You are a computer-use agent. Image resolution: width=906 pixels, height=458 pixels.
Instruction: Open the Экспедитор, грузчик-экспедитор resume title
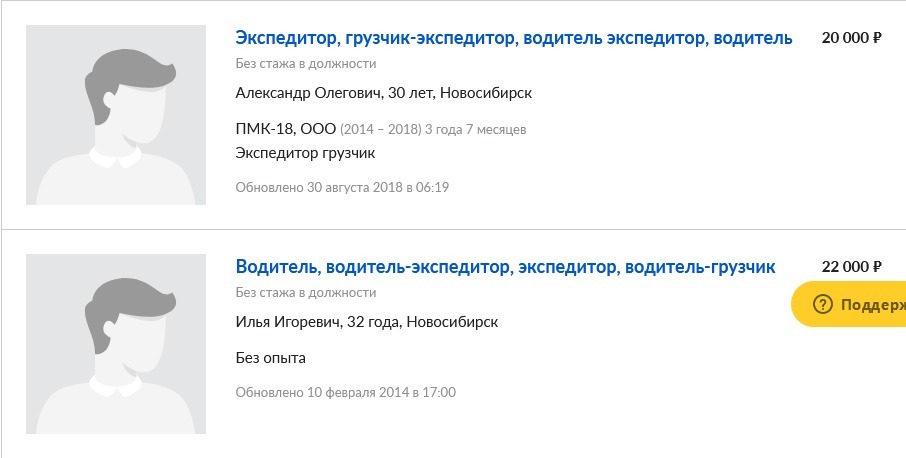[514, 38]
